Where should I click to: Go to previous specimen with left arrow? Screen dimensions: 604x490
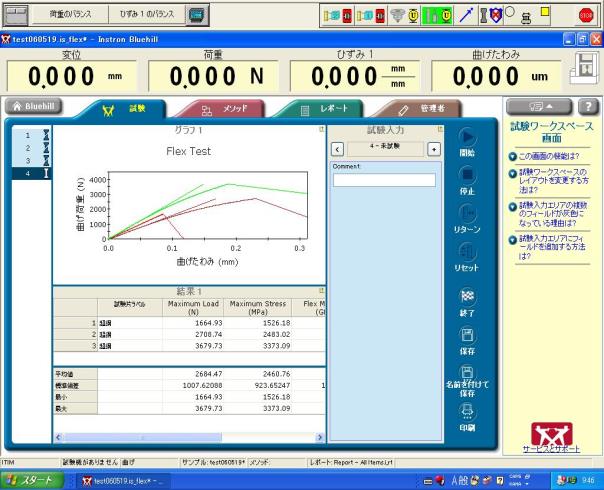(x=337, y=148)
